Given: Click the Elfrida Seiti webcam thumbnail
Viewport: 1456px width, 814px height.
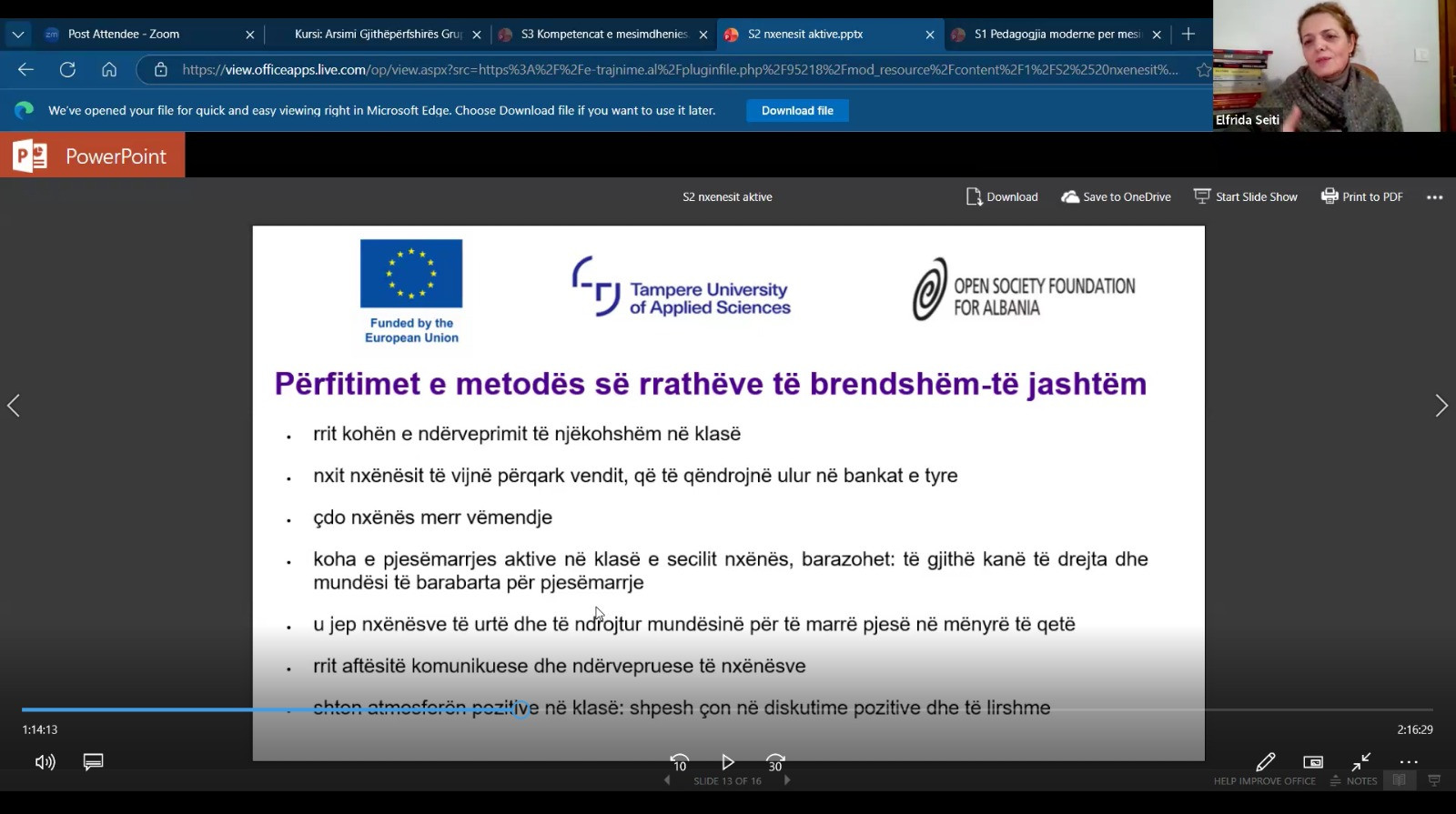Looking at the screenshot, I should tap(1334, 65).
